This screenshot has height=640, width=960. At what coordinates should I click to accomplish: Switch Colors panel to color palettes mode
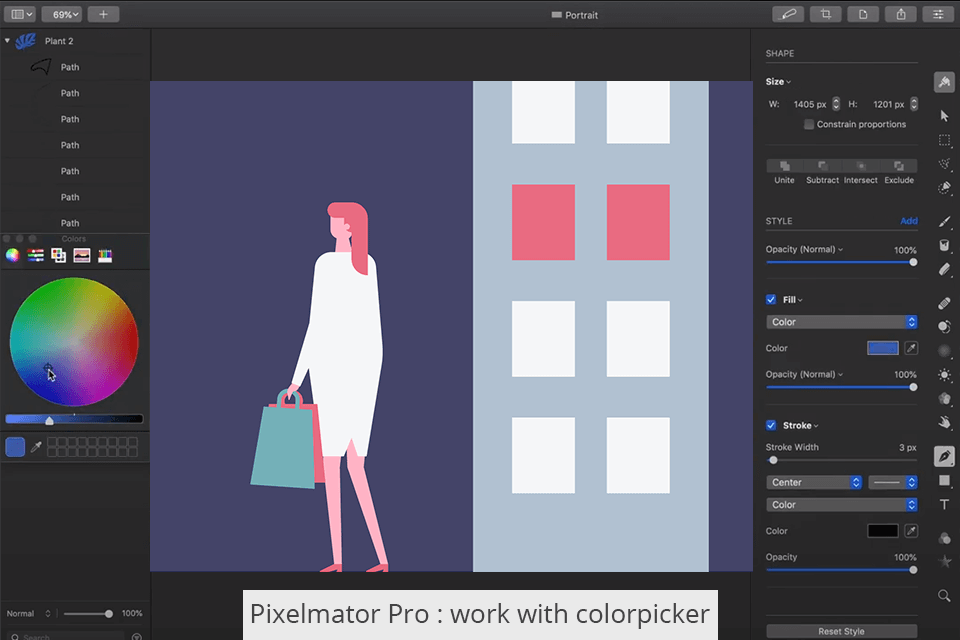[x=59, y=255]
